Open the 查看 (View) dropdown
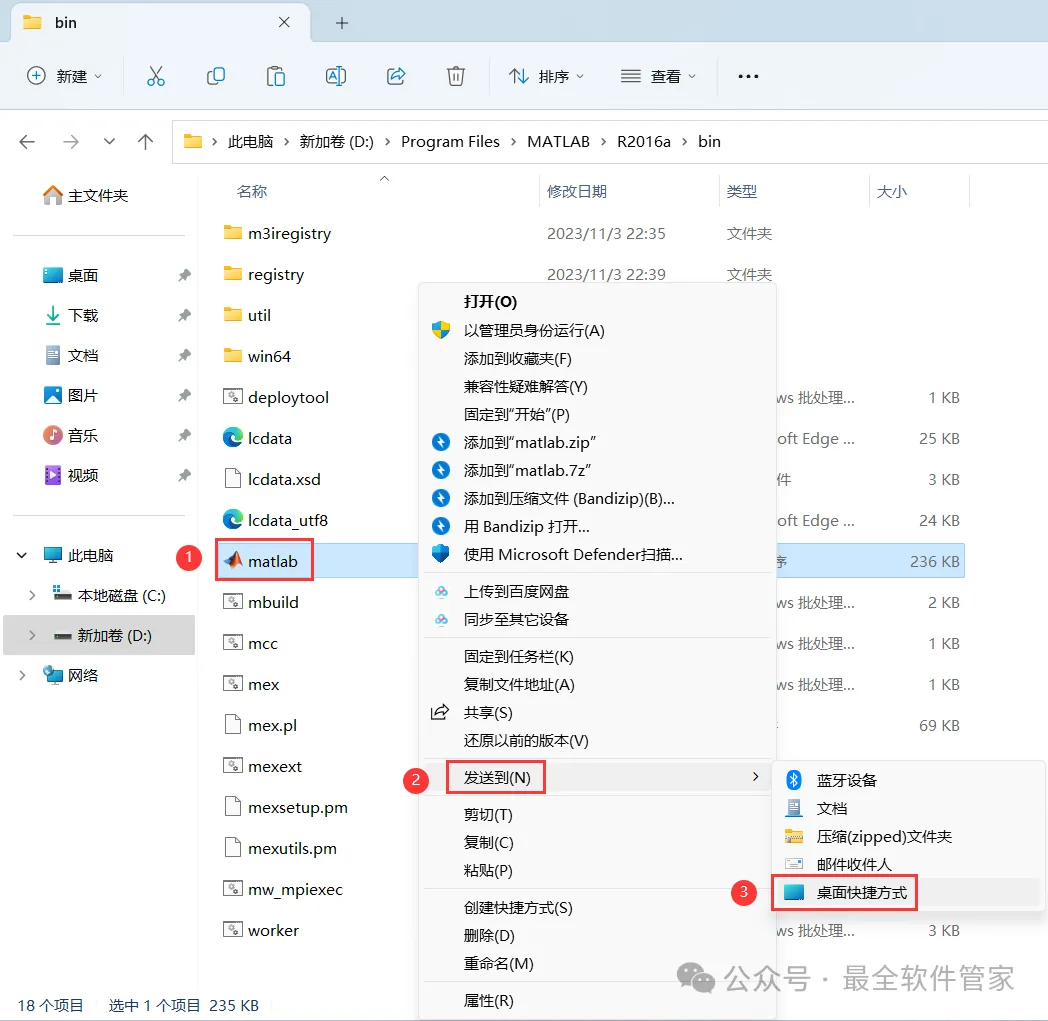The height and width of the screenshot is (1021, 1048). (x=658, y=76)
